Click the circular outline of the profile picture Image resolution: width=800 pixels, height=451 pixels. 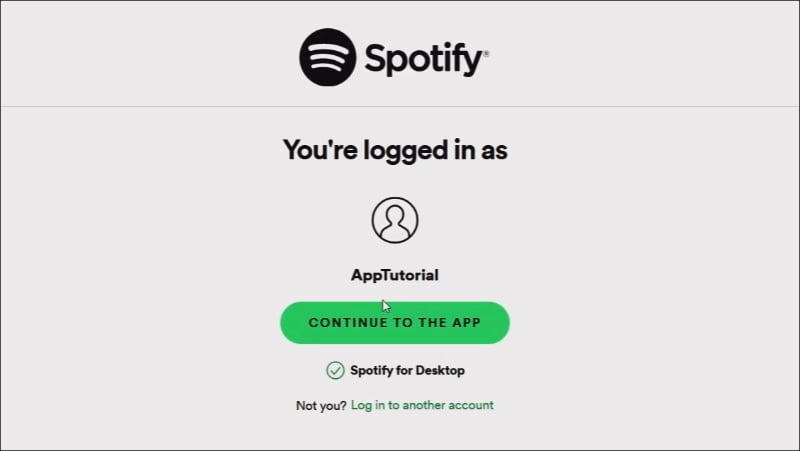395,220
